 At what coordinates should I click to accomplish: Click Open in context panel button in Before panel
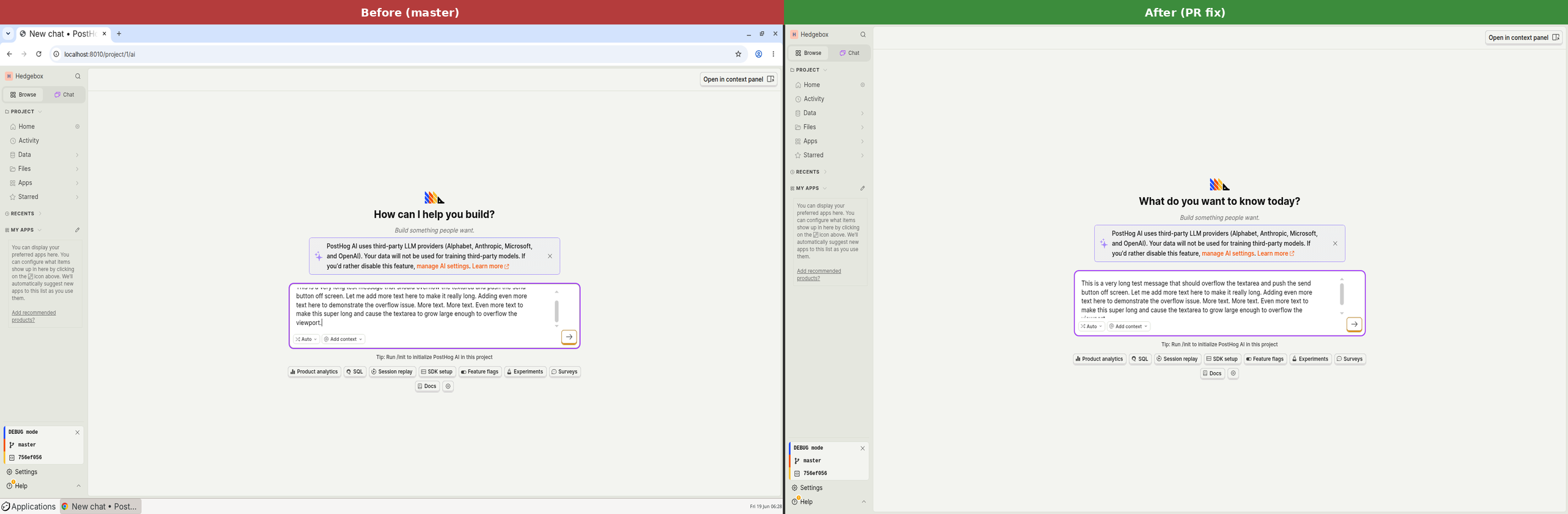(738, 80)
